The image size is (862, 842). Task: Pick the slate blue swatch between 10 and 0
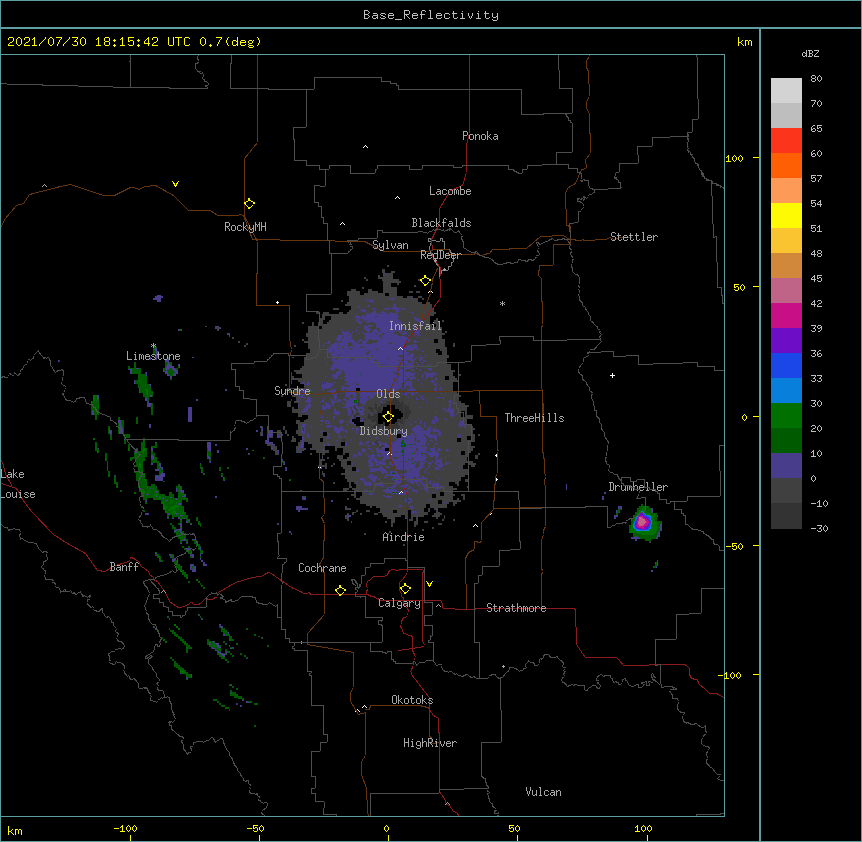click(x=786, y=466)
